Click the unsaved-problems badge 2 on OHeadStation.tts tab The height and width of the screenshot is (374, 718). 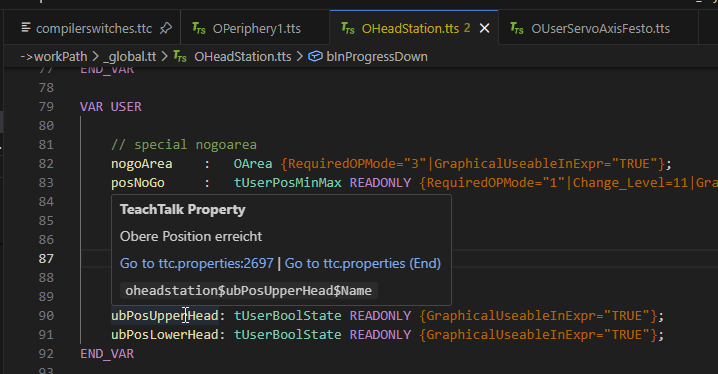point(467,28)
